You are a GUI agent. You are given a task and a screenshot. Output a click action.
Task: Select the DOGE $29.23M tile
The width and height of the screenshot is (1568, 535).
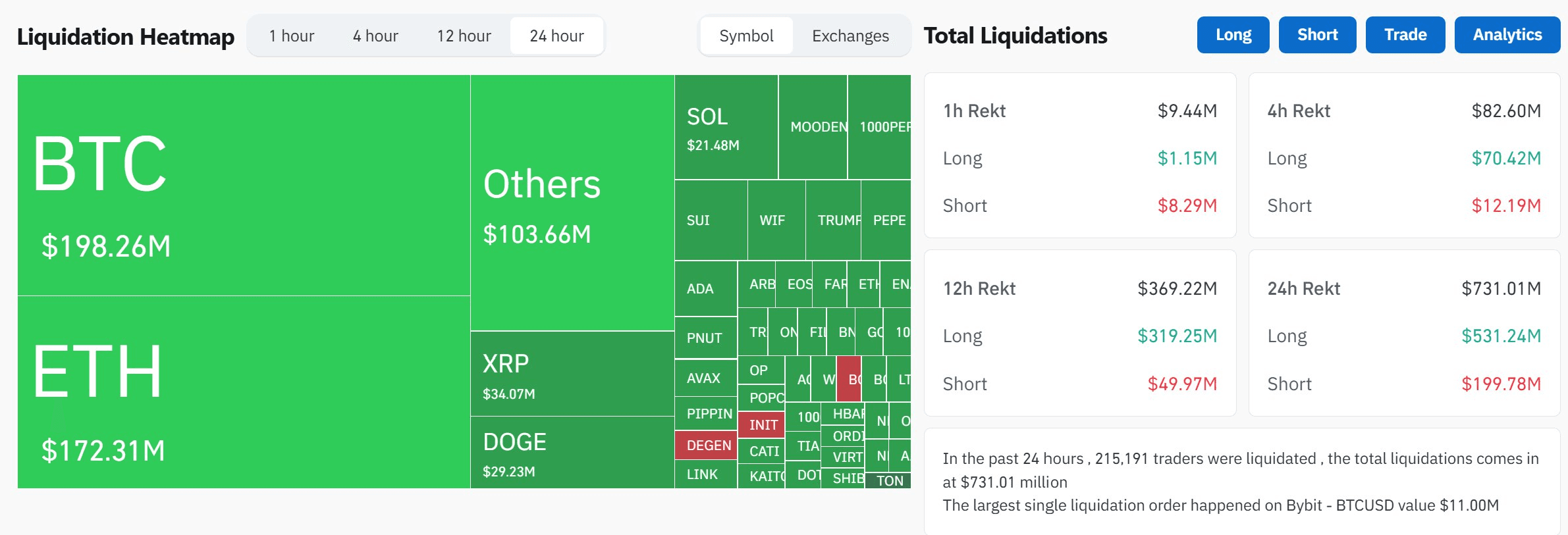click(x=572, y=453)
